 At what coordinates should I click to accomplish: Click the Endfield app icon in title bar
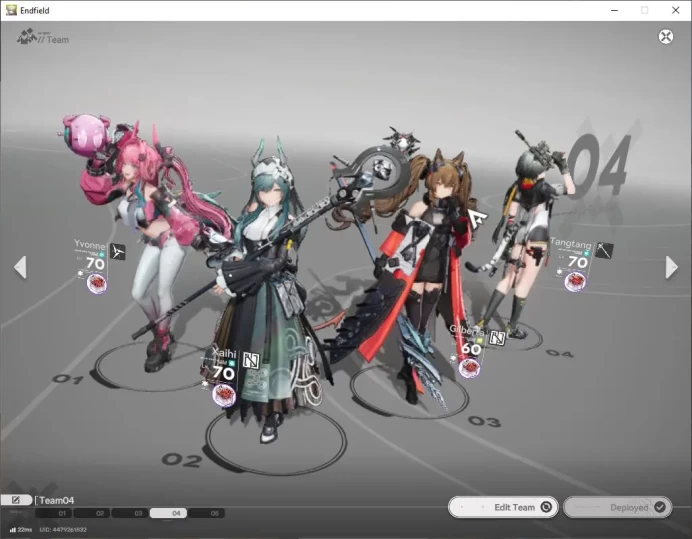(11, 10)
